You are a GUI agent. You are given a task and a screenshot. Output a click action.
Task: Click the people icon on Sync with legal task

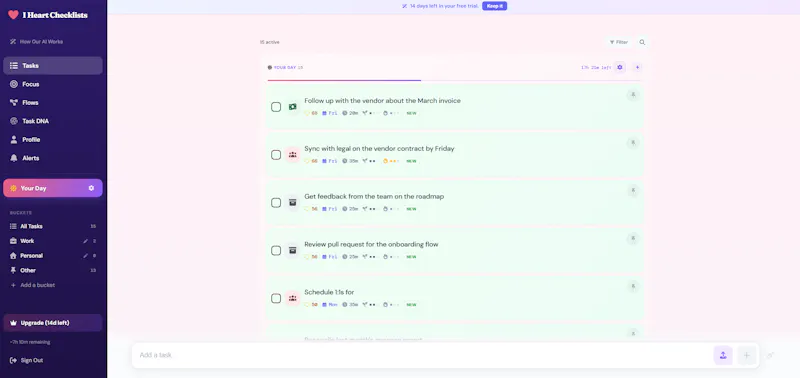293,155
